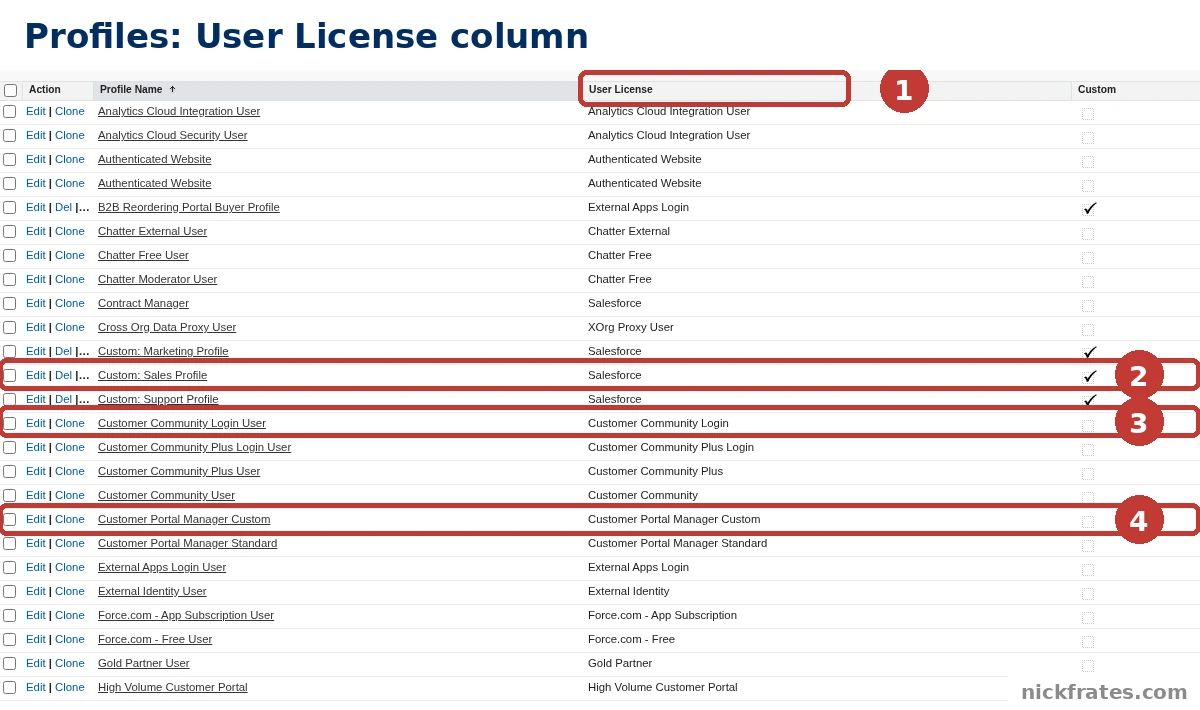Tick the B2B Reordering Portal Buyer Profile checkbox
The width and height of the screenshot is (1200, 710).
(9, 208)
